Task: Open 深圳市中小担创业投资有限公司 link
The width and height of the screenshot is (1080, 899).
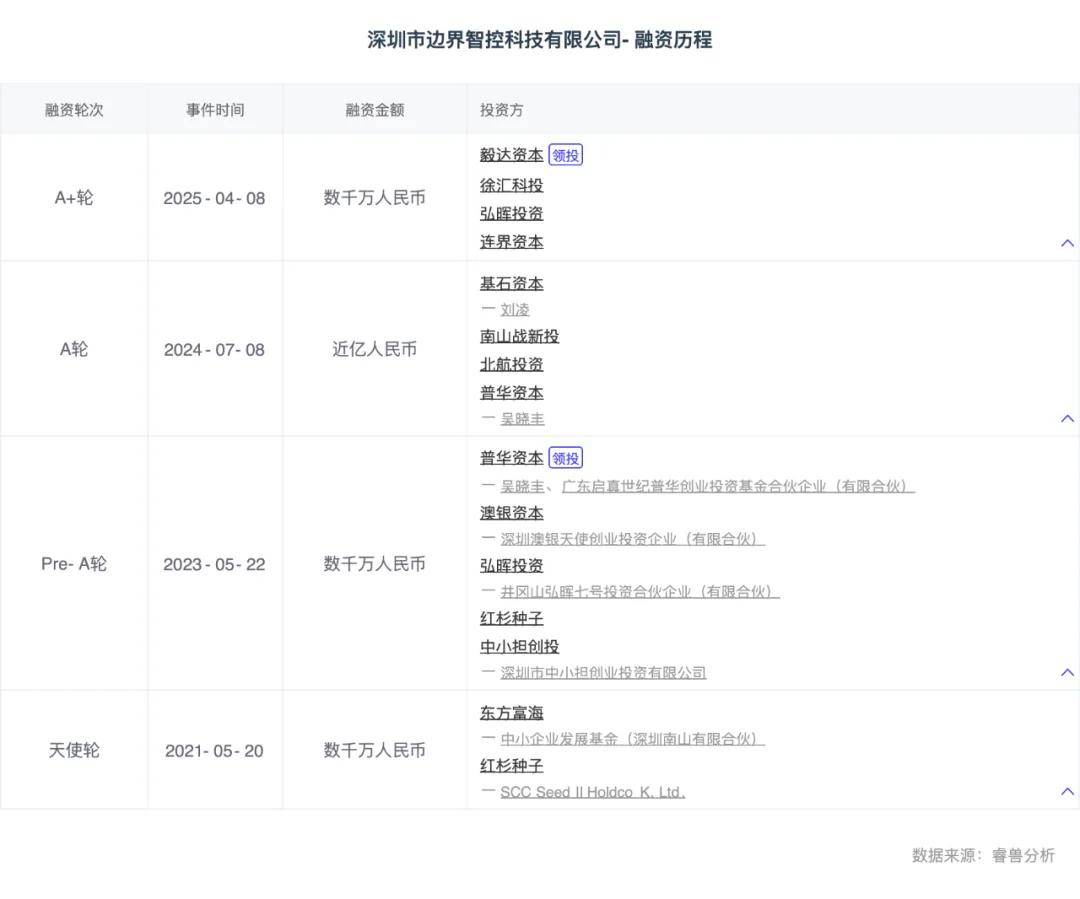Action: (603, 672)
